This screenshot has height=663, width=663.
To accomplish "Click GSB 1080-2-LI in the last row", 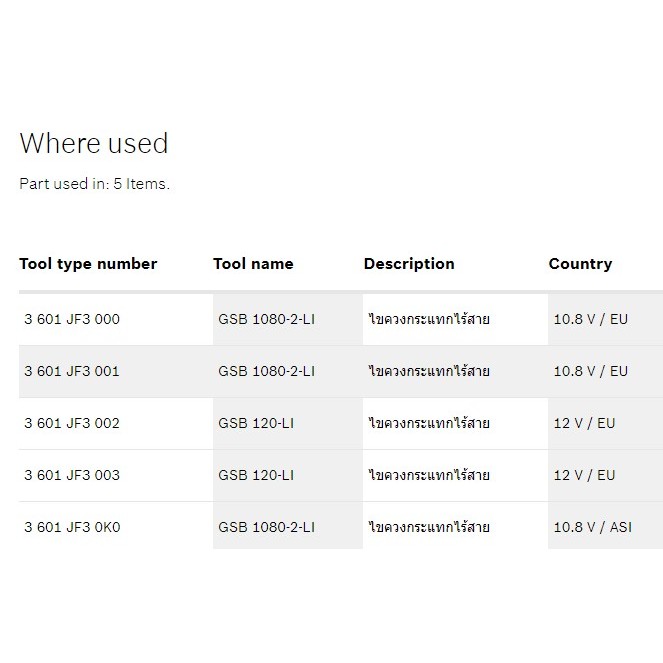I will [x=266, y=527].
